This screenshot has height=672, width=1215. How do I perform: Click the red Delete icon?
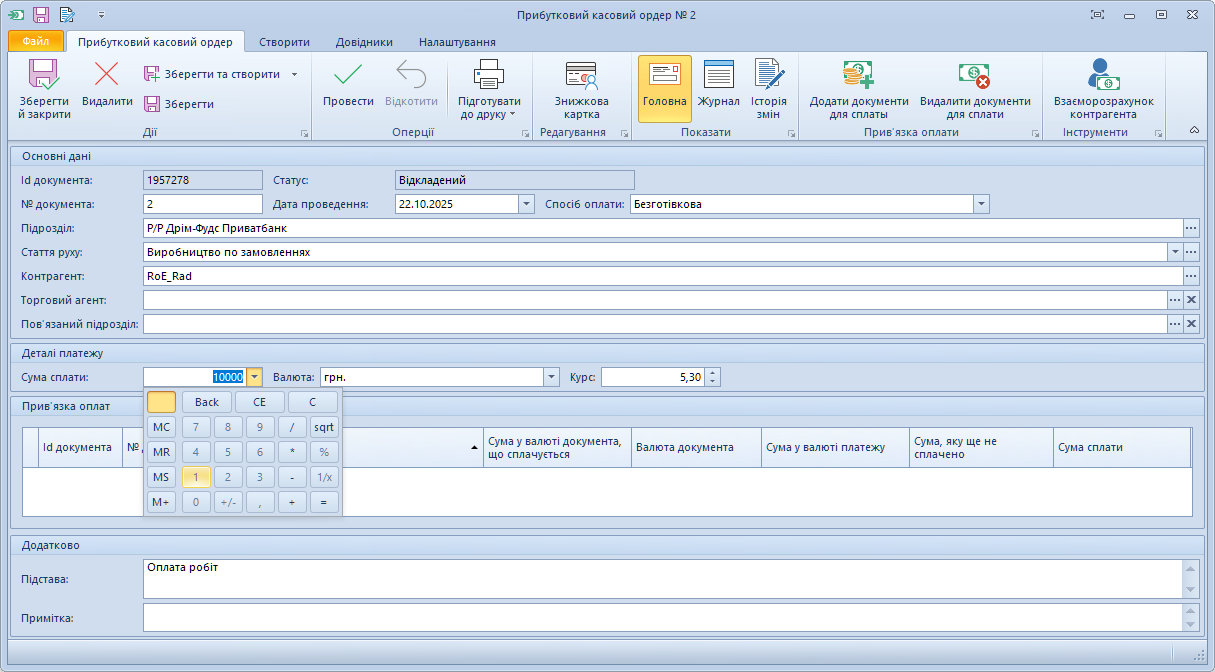click(107, 76)
